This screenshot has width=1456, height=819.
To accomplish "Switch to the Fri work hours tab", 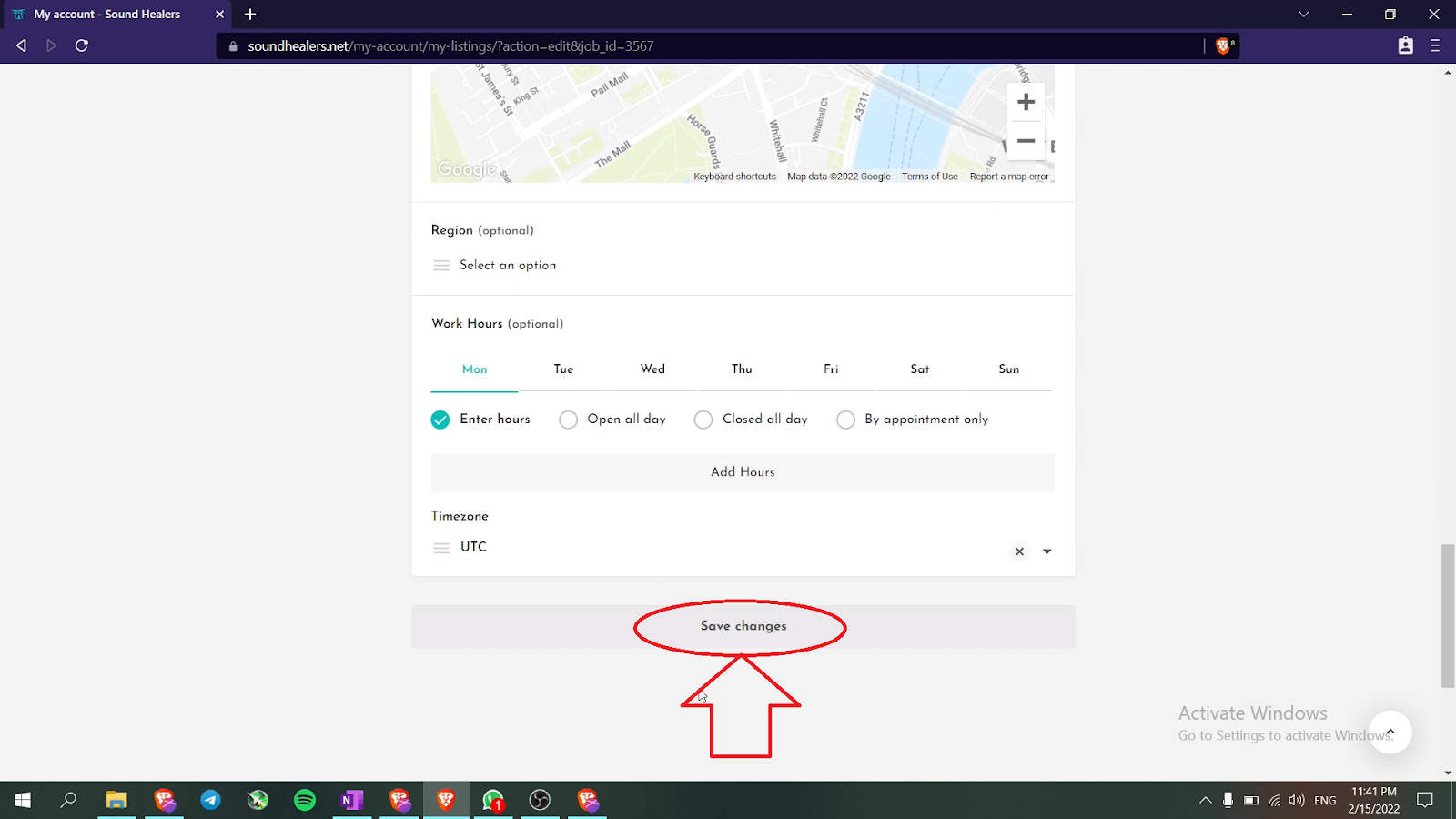I will [x=831, y=369].
